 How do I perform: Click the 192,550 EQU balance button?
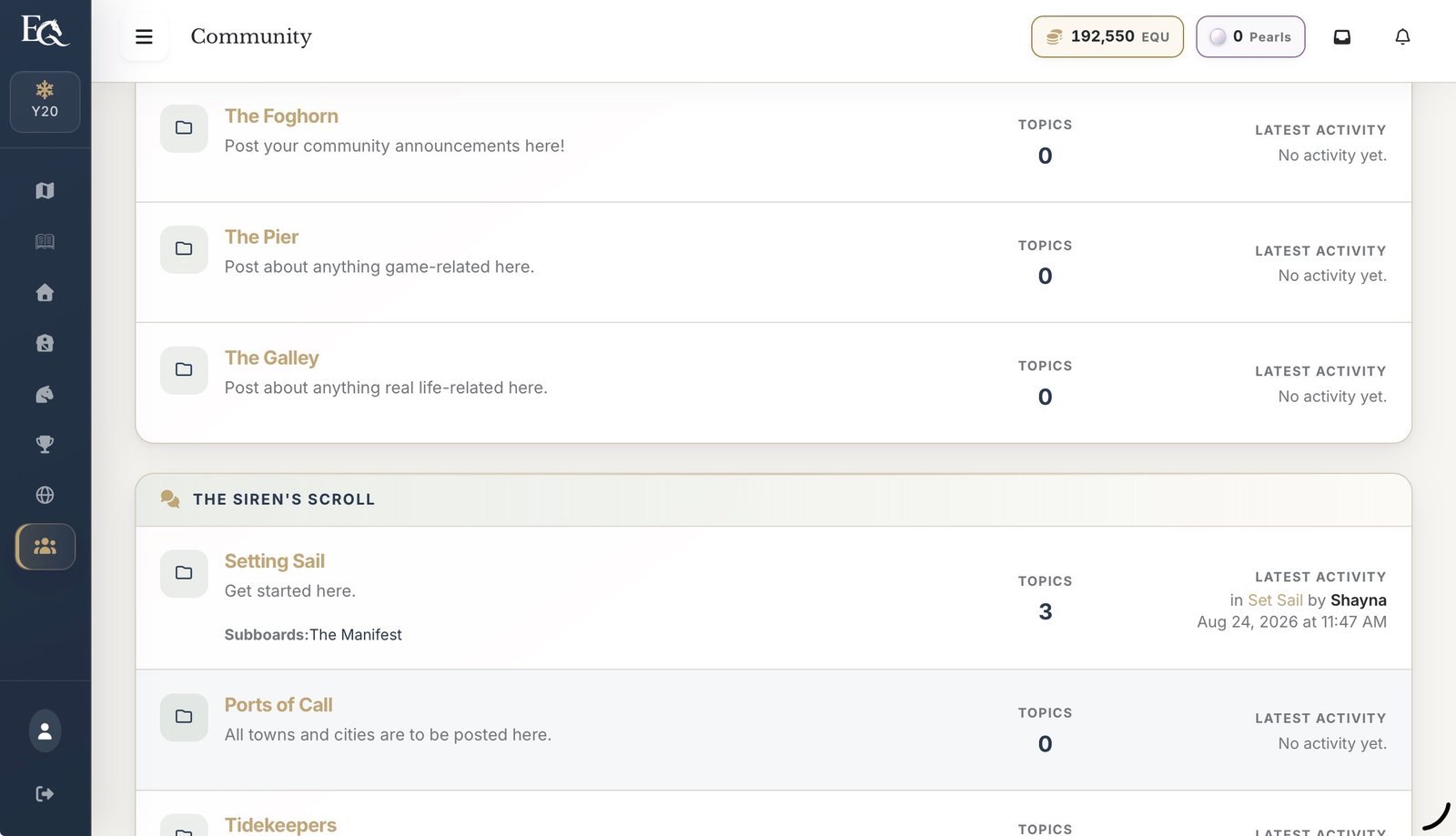click(1107, 36)
